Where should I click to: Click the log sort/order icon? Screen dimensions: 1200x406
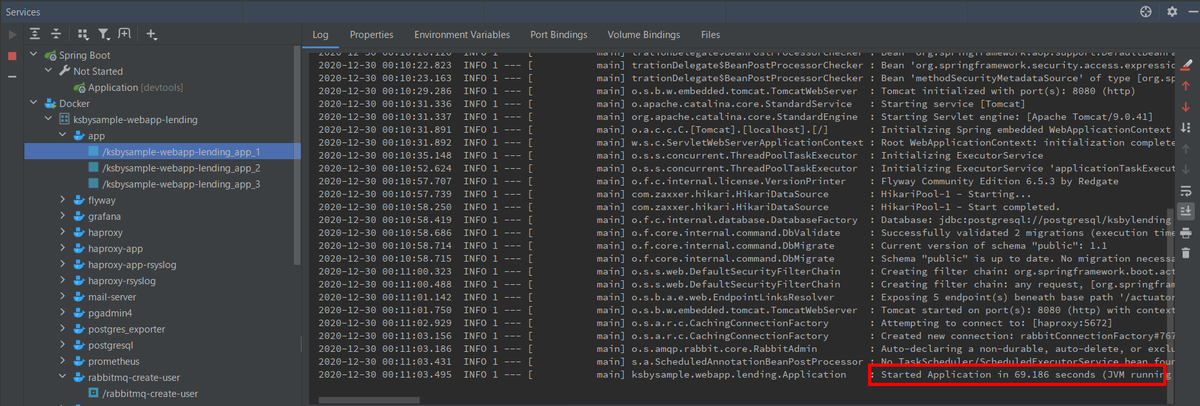click(1186, 127)
